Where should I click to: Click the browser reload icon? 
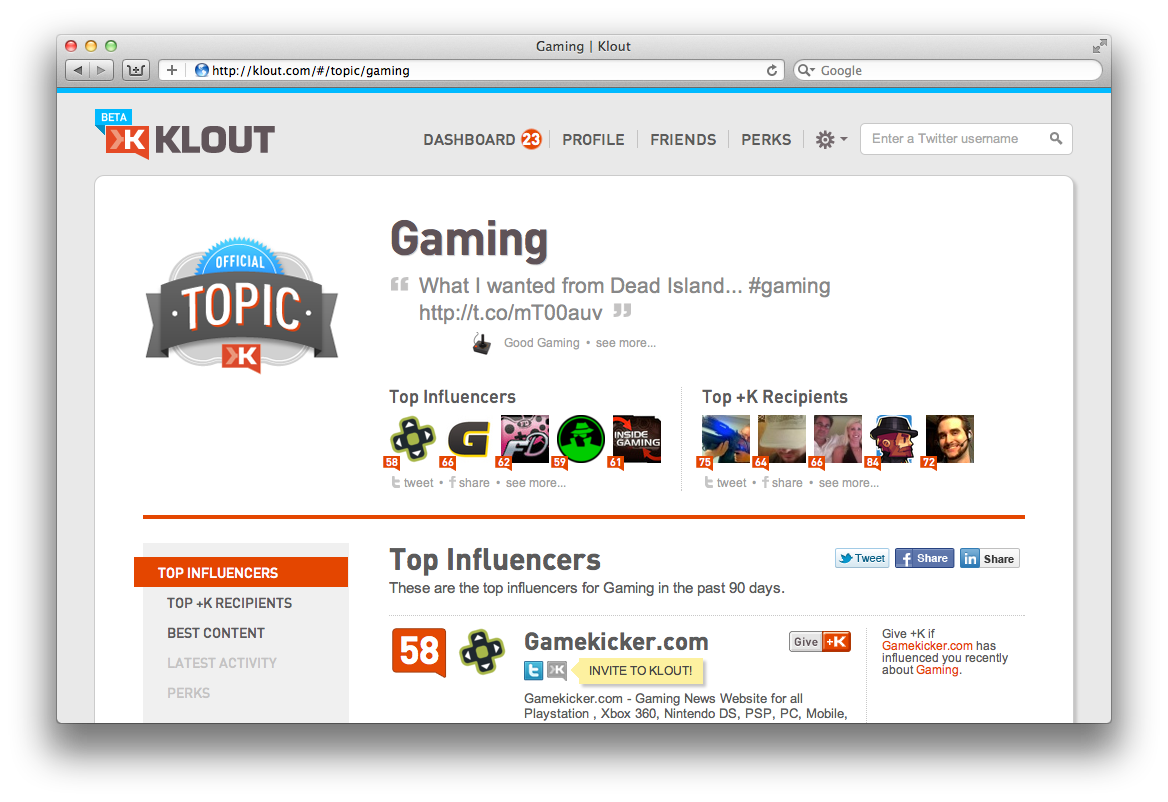[x=772, y=70]
